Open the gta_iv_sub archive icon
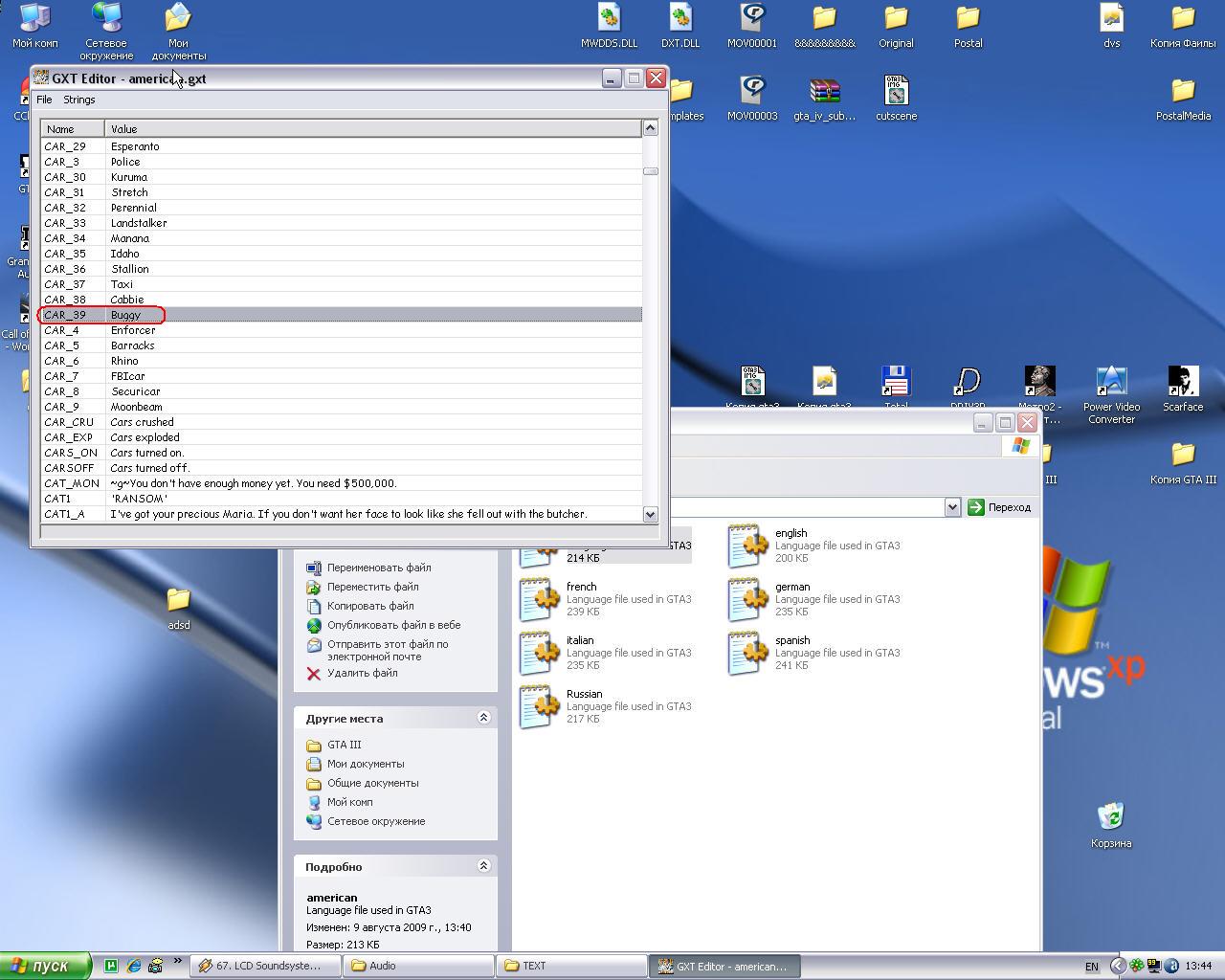This screenshot has height=980, width=1225. (x=824, y=93)
